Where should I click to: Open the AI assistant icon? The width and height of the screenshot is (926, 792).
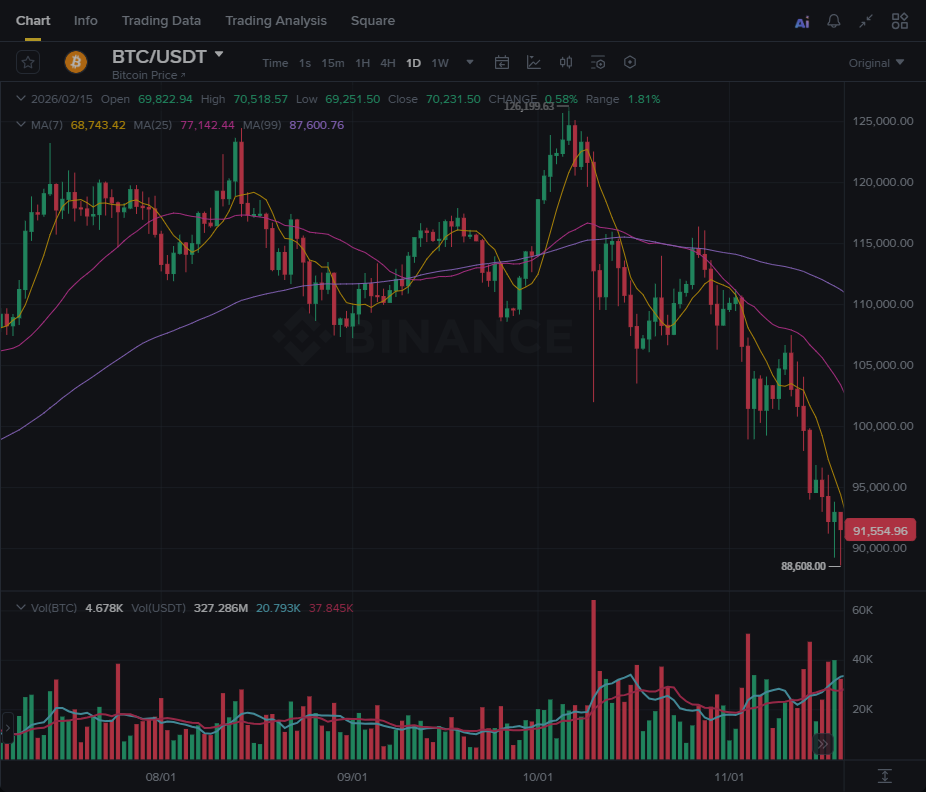point(802,21)
